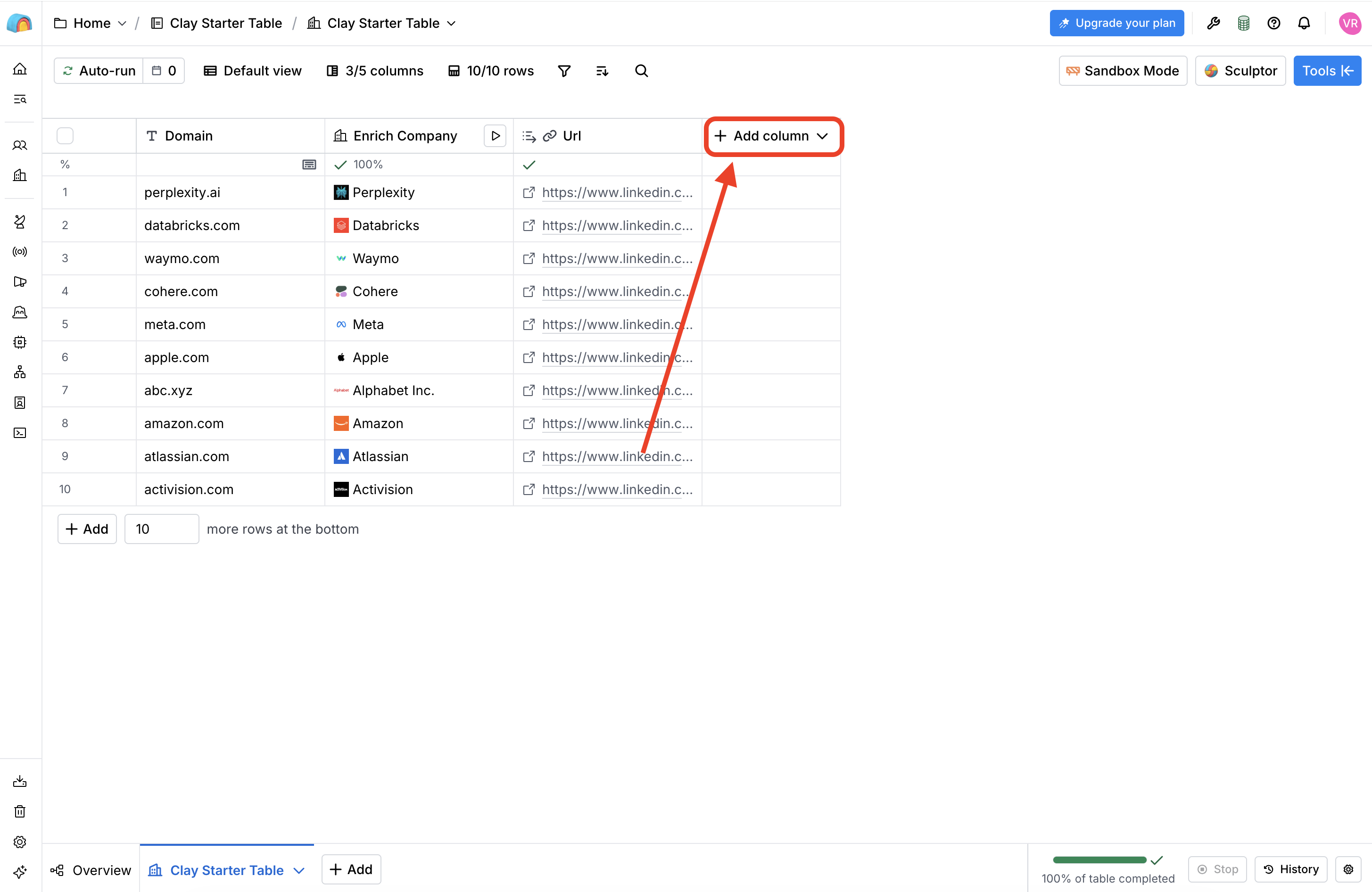Expand the Clay Starter Table tab chevron
This screenshot has height=892, width=1372.
[299, 871]
